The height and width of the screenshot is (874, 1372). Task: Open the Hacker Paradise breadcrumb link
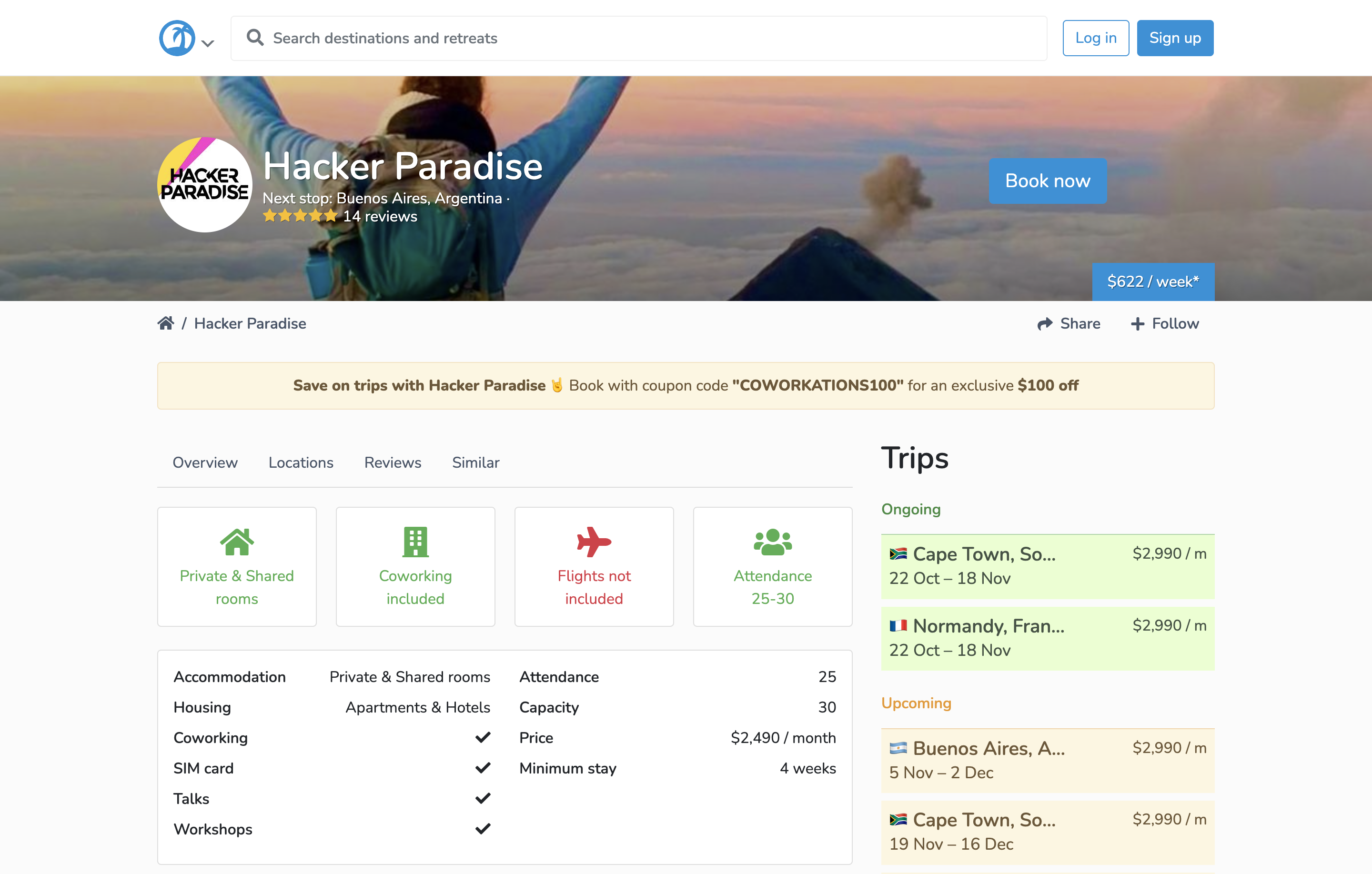250,323
